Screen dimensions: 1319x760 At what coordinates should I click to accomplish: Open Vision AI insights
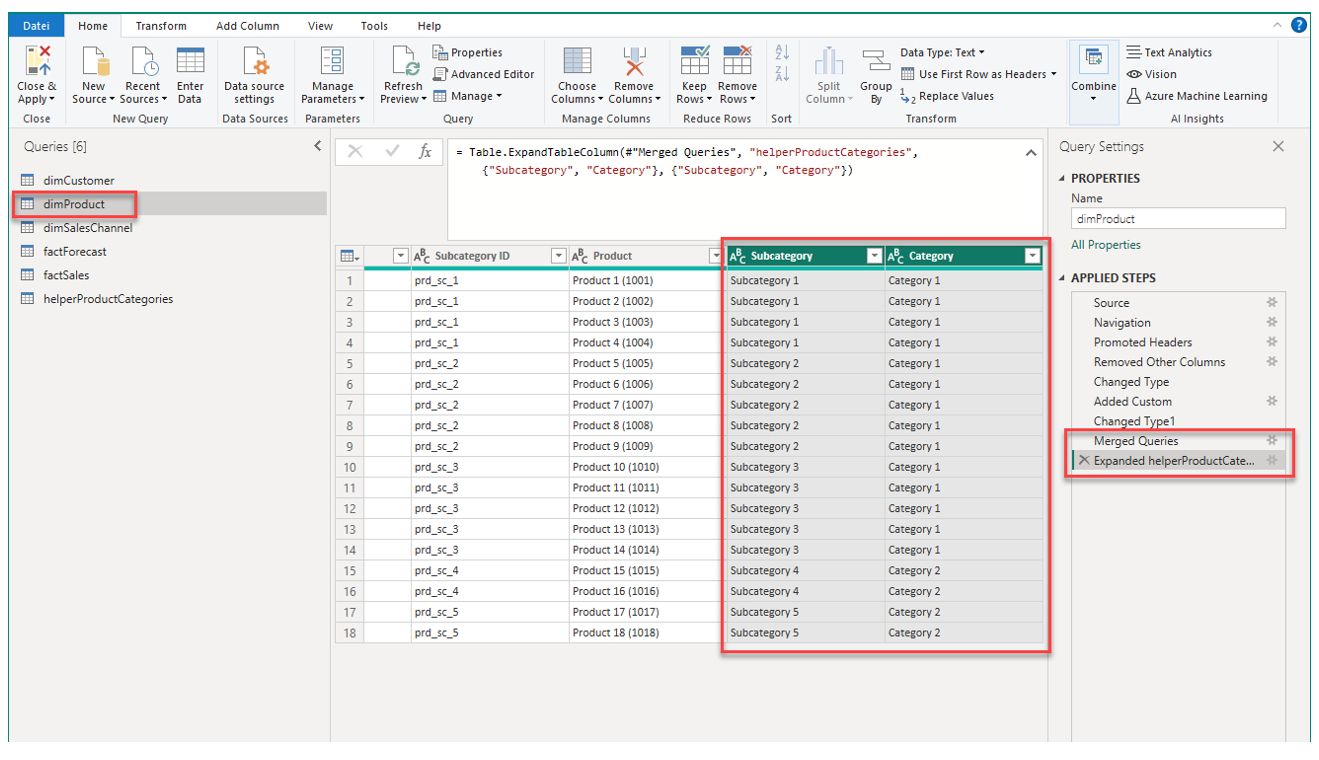[1152, 74]
